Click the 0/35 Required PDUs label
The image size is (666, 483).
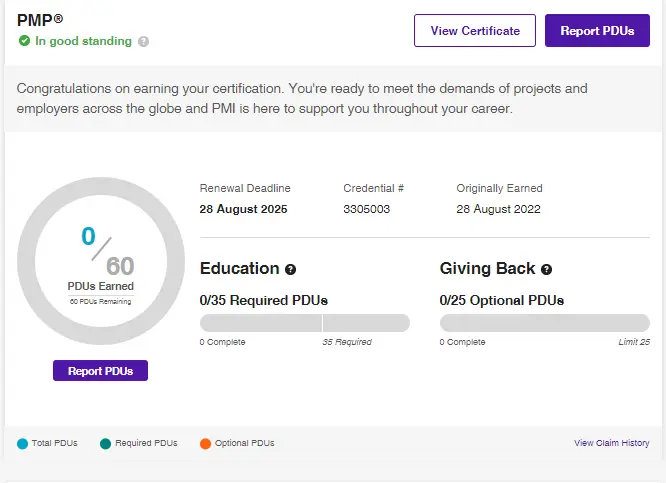264,300
